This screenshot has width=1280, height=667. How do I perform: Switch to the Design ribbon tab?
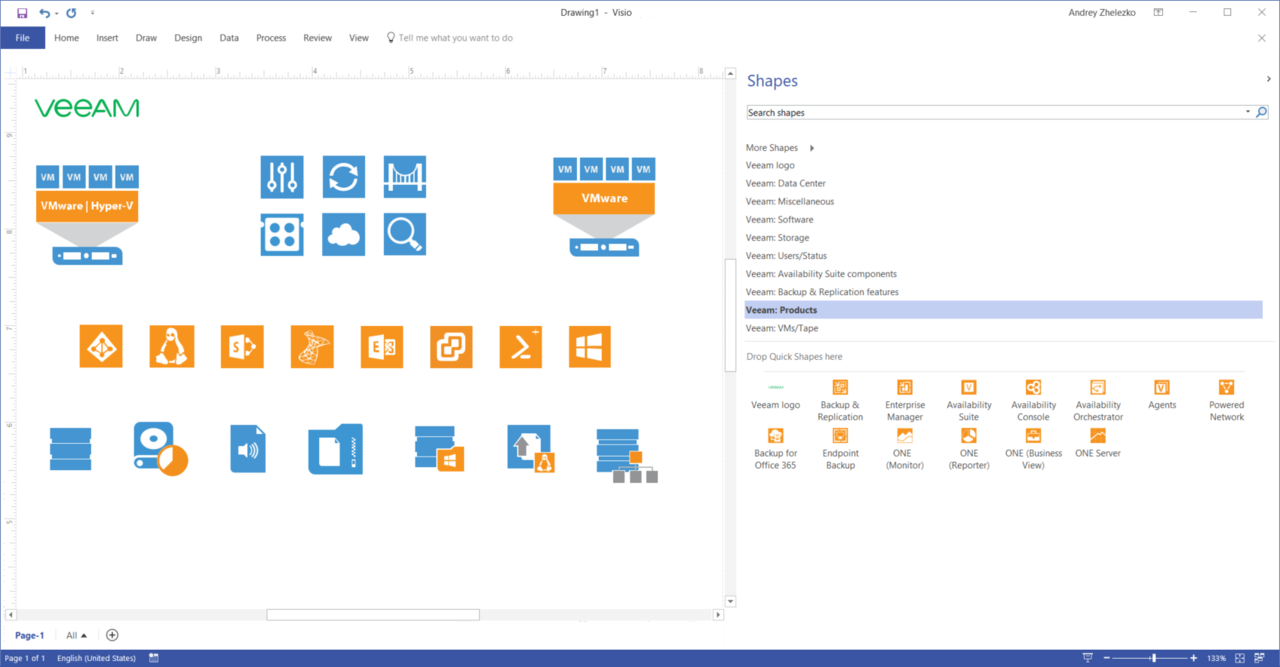(188, 37)
